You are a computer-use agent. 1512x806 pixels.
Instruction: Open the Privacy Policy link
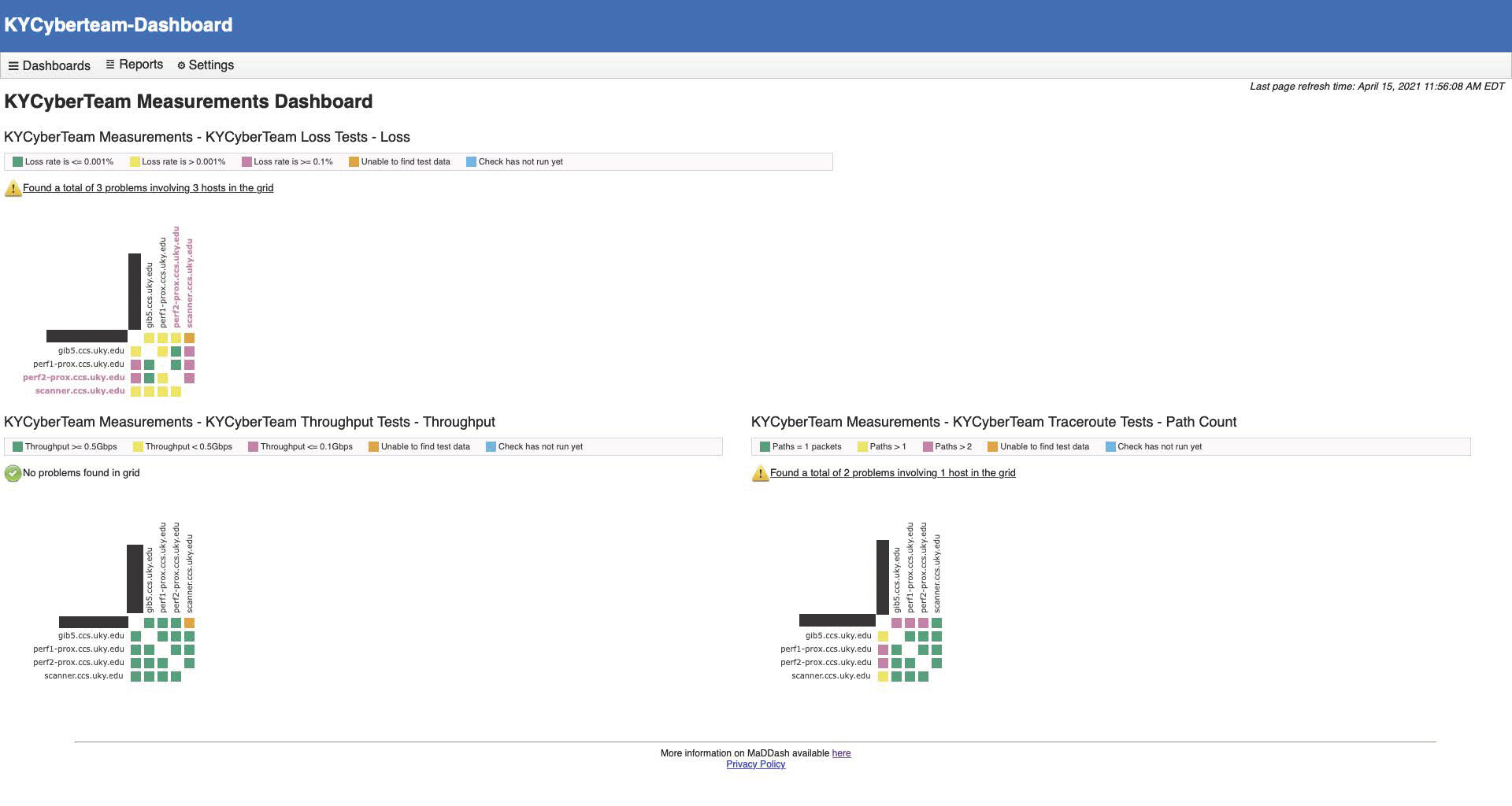click(756, 764)
